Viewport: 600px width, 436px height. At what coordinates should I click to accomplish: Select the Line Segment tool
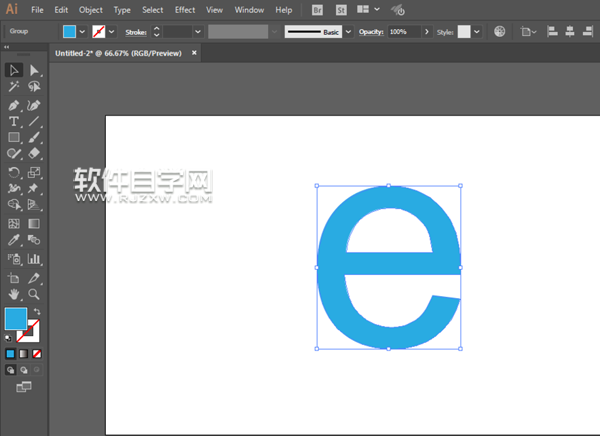pyautogui.click(x=34, y=121)
